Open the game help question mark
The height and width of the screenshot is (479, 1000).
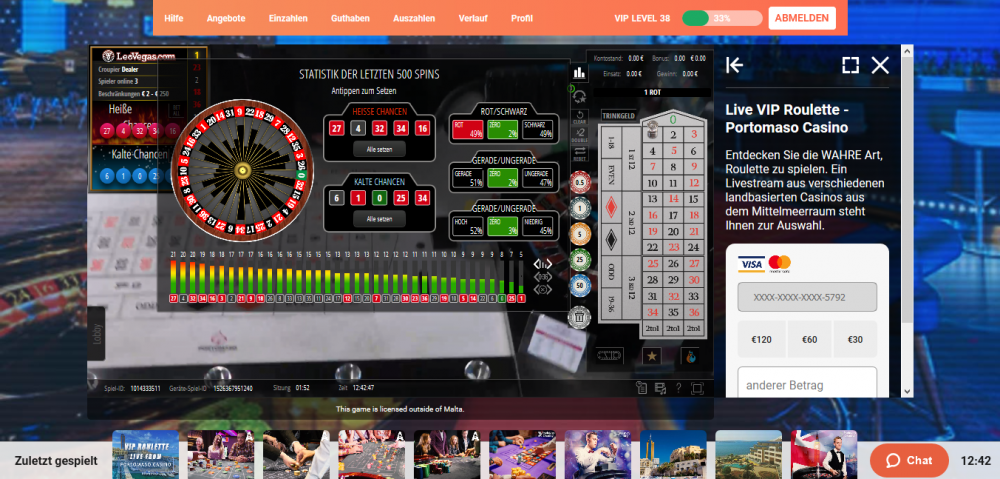[679, 388]
